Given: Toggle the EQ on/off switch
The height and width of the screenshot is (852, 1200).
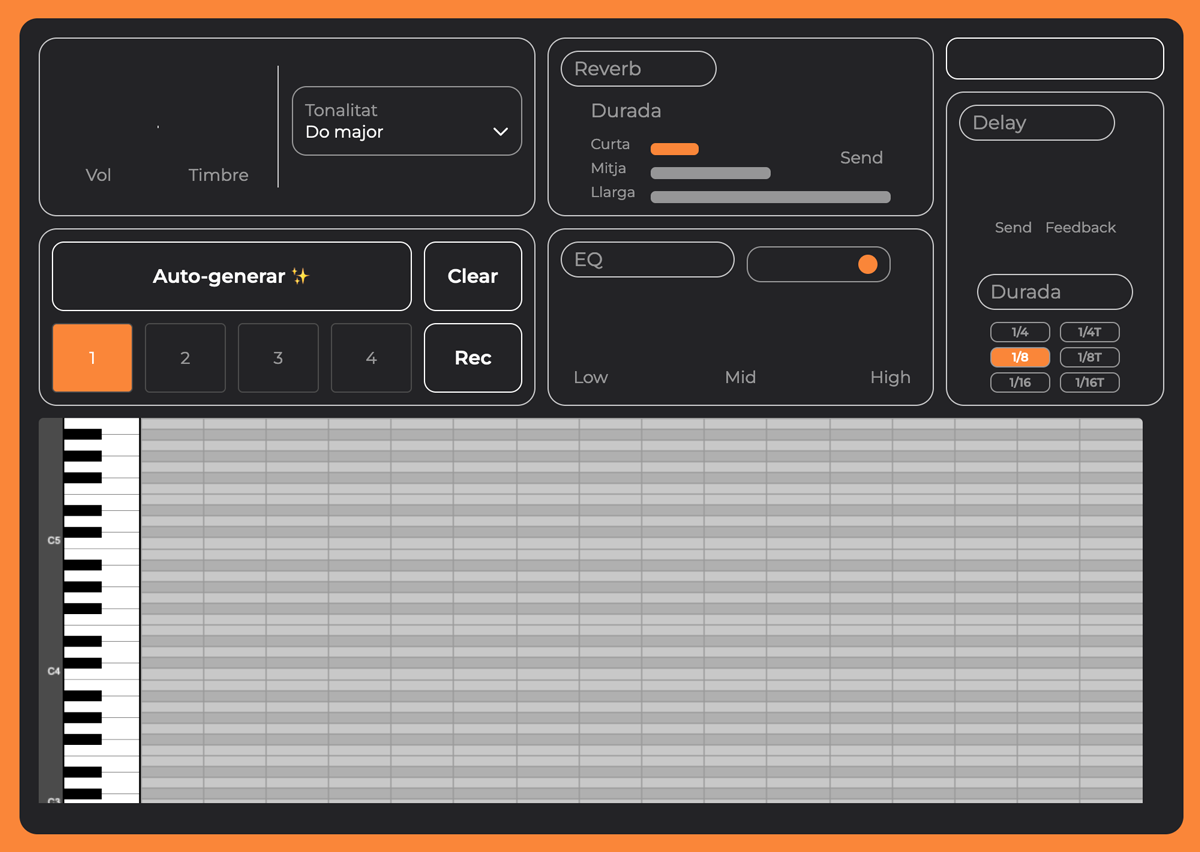Looking at the screenshot, I should [818, 264].
